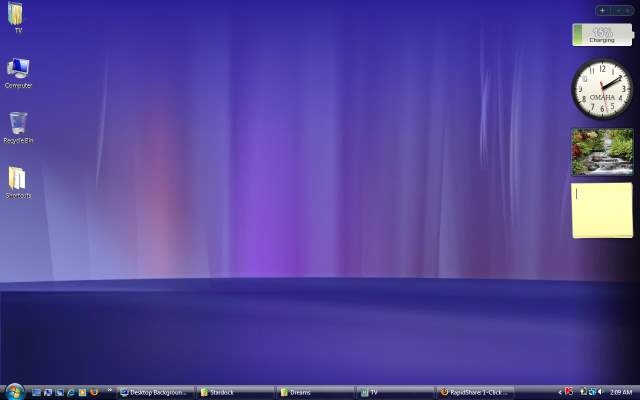Switch to RapidShare 1-Click taskbar window
The height and width of the screenshot is (400, 640).
point(476,393)
